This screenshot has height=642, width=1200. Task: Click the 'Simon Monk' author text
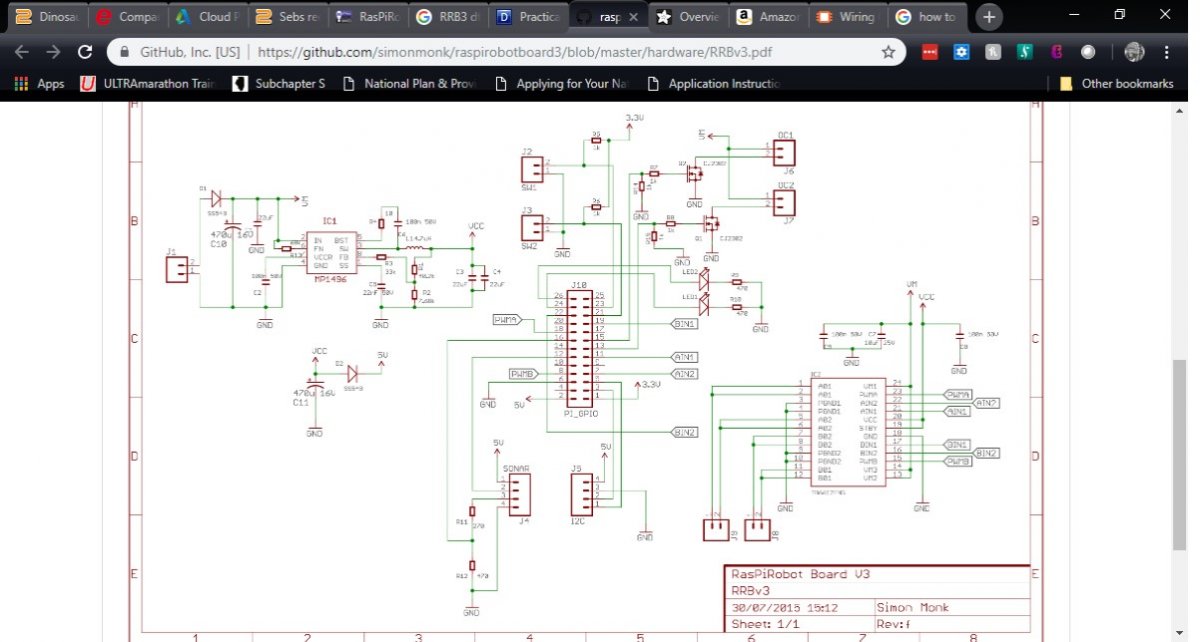click(x=914, y=607)
